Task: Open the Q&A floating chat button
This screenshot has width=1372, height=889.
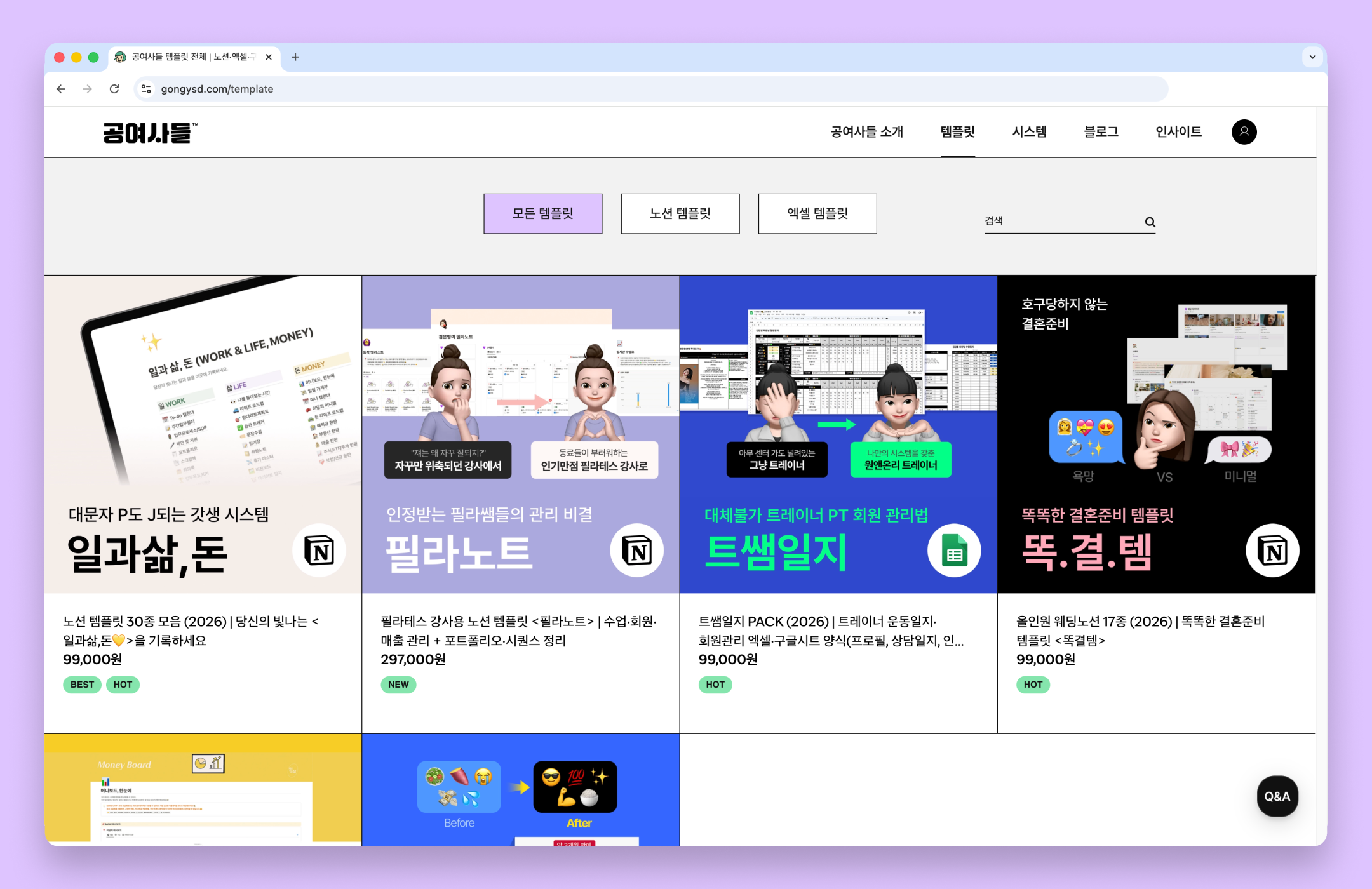Action: click(x=1277, y=796)
